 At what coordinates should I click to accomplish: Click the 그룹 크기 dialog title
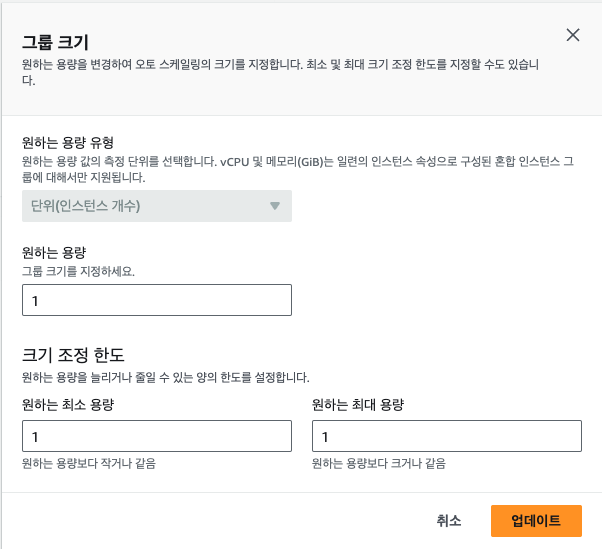point(55,42)
